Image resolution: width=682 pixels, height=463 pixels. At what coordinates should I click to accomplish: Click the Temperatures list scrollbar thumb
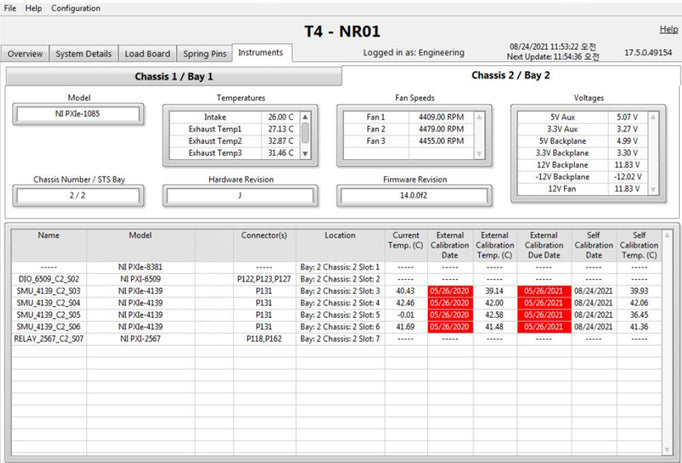point(305,133)
